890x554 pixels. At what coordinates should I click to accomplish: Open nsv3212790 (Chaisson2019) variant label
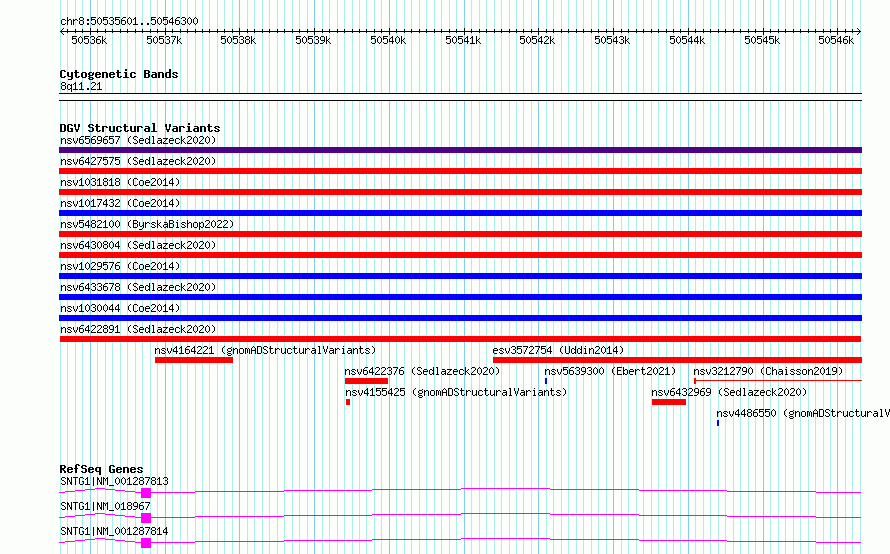[769, 371]
